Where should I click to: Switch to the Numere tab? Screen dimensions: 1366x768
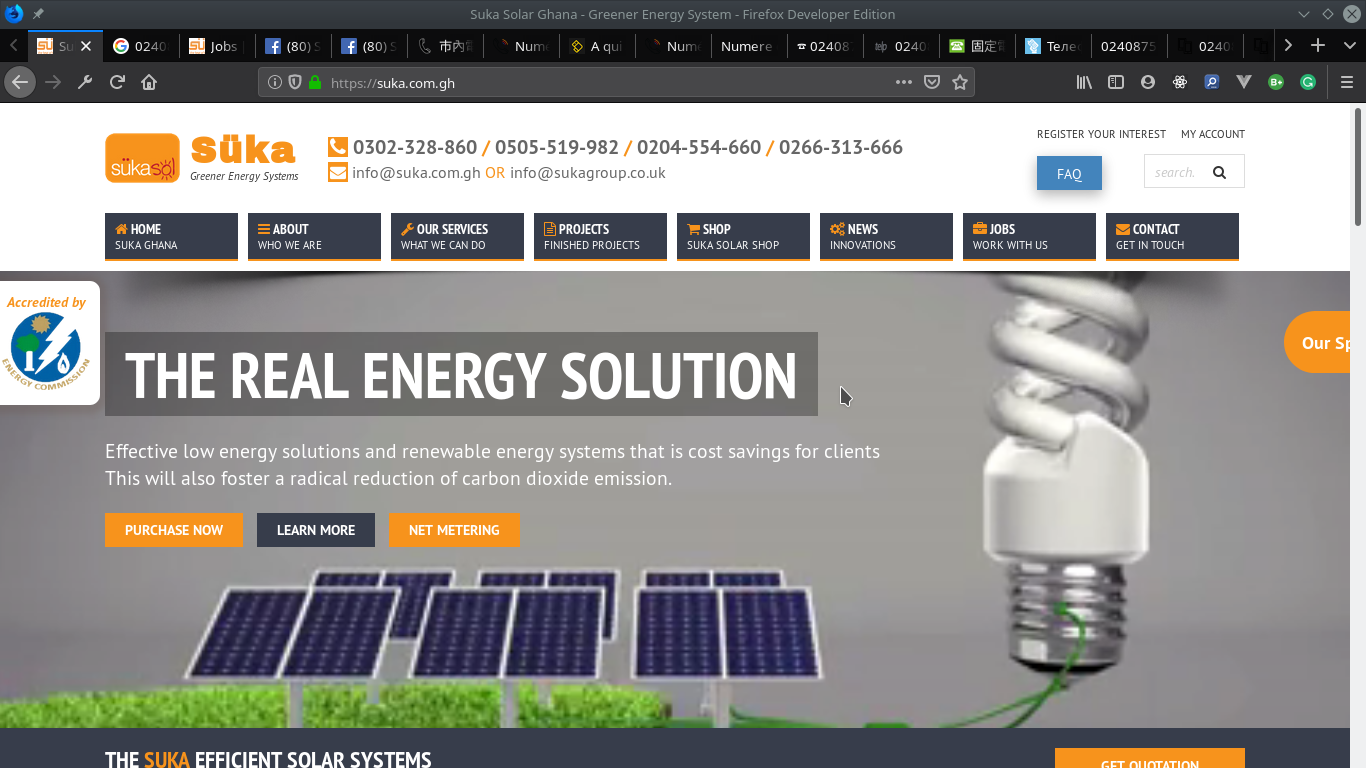tap(748, 46)
